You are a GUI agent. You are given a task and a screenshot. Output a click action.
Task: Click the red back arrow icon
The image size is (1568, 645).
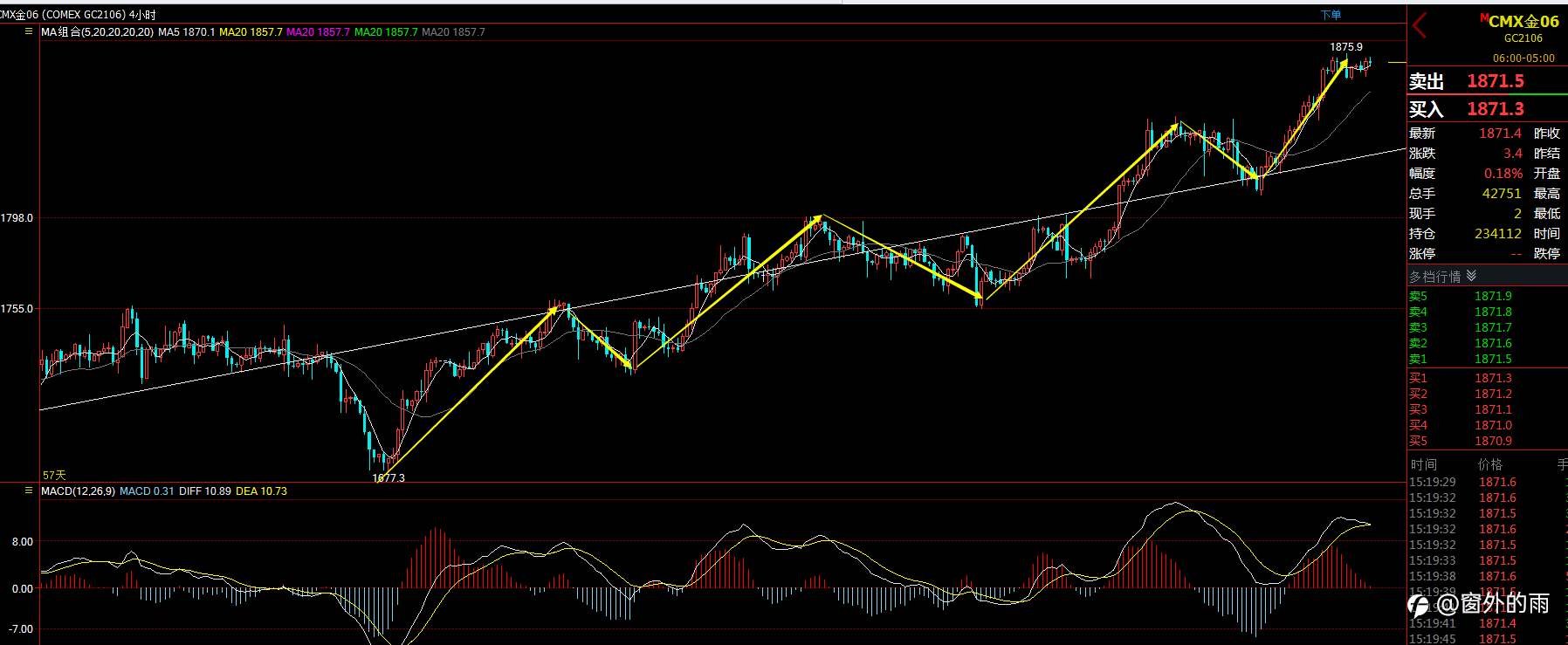(x=1420, y=26)
